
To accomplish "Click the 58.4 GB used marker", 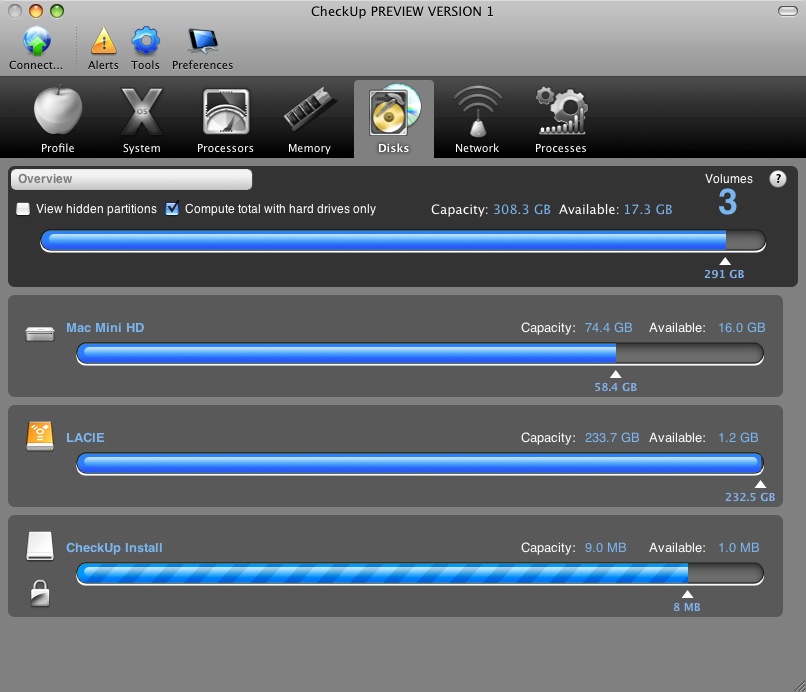I will pos(615,382).
